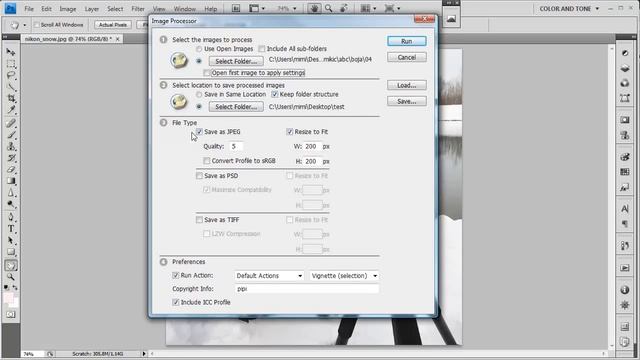Click the foreground color swatch
The height and width of the screenshot is (360, 640).
(8, 298)
